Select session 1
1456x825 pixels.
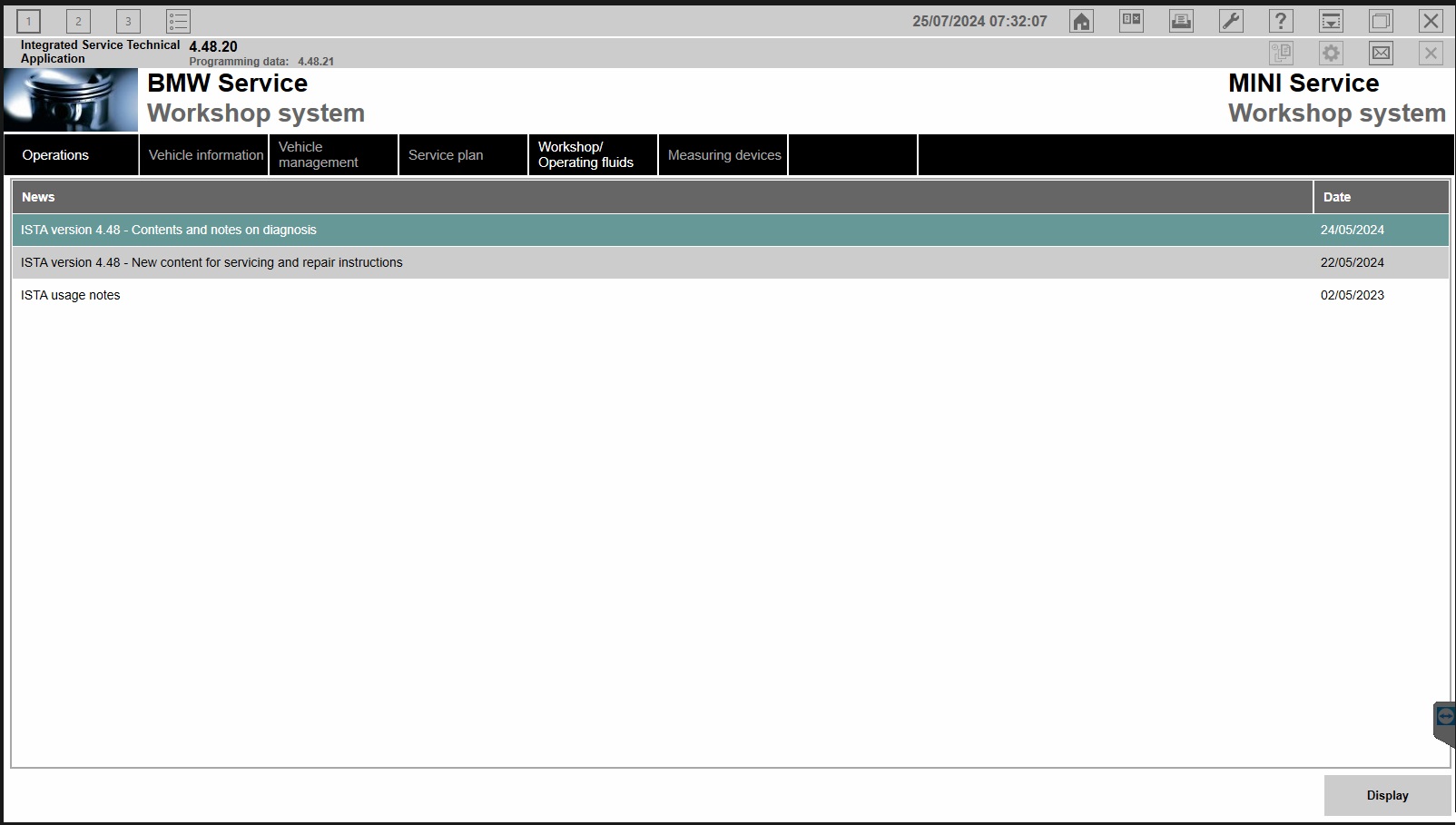pyautogui.click(x=28, y=20)
